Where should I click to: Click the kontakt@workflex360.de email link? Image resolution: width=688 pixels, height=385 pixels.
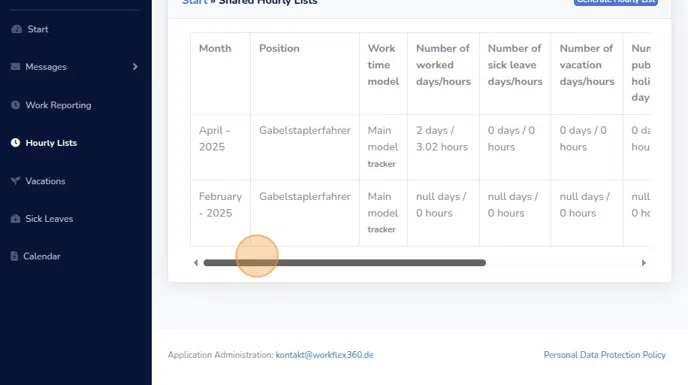[324, 355]
